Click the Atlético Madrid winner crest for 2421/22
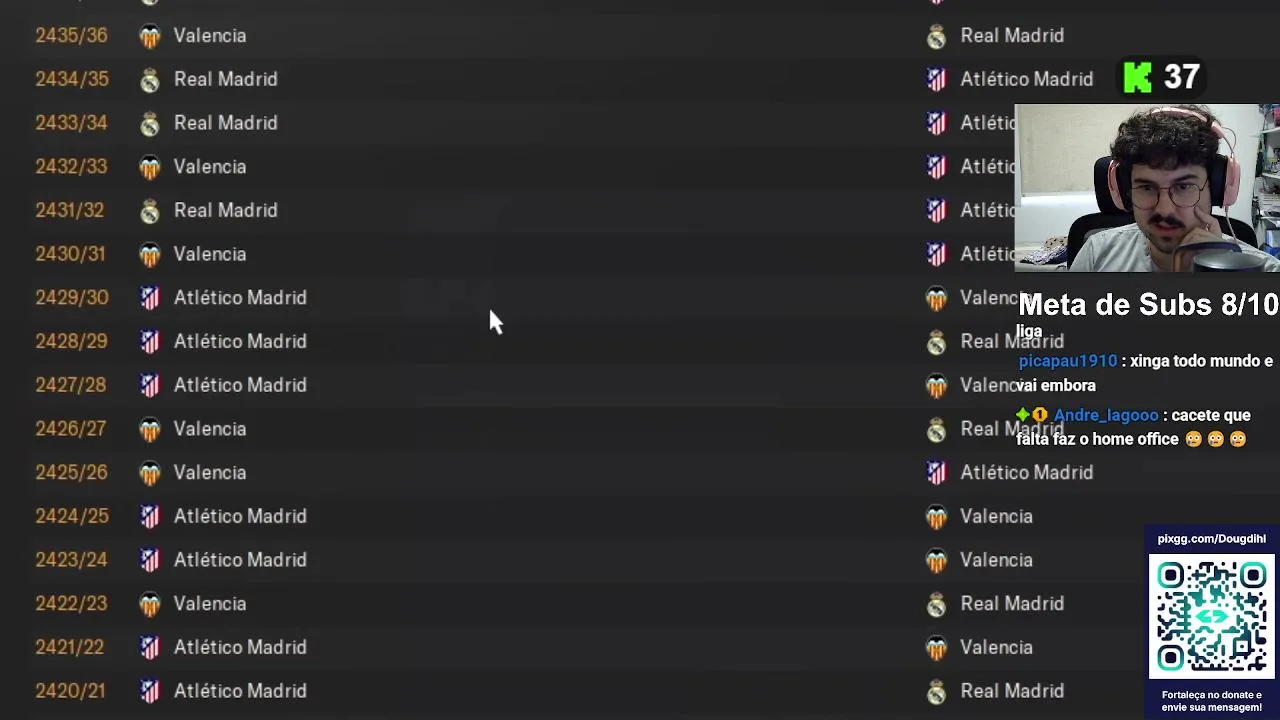 [150, 648]
